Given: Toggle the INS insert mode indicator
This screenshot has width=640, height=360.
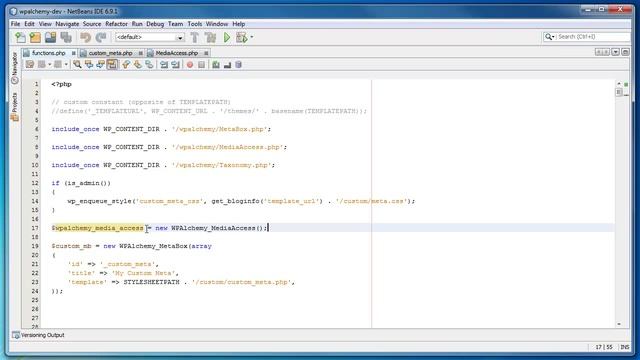Looking at the screenshot, I should (x=624, y=347).
